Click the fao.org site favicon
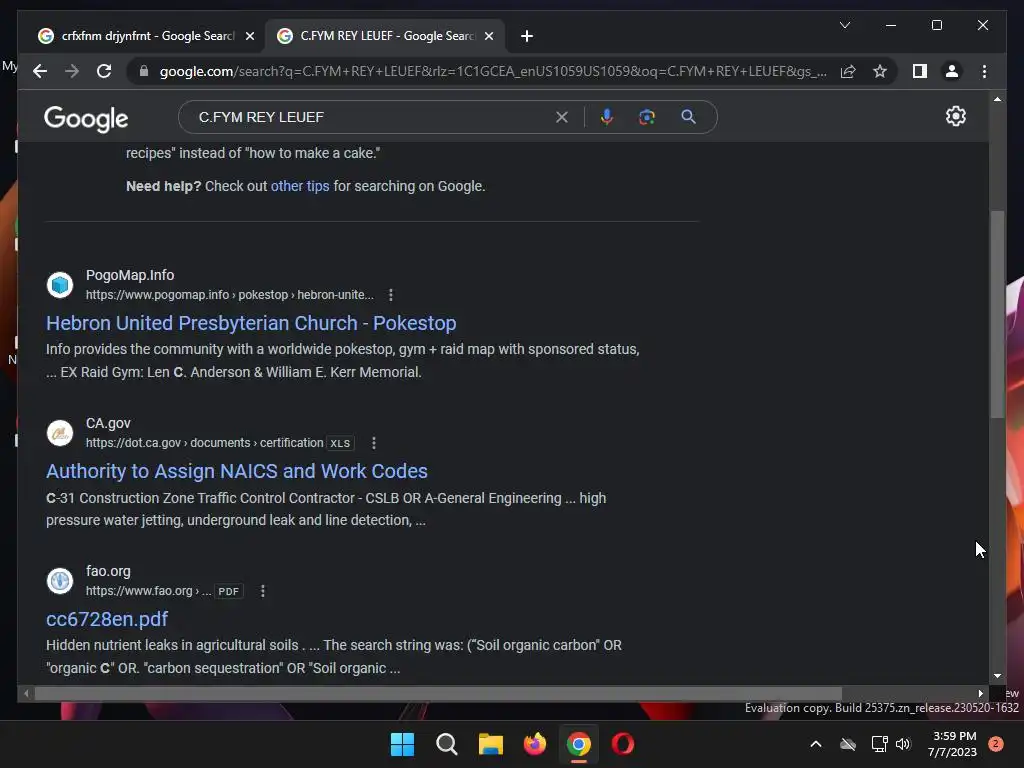Image resolution: width=1024 pixels, height=768 pixels. coord(60,581)
